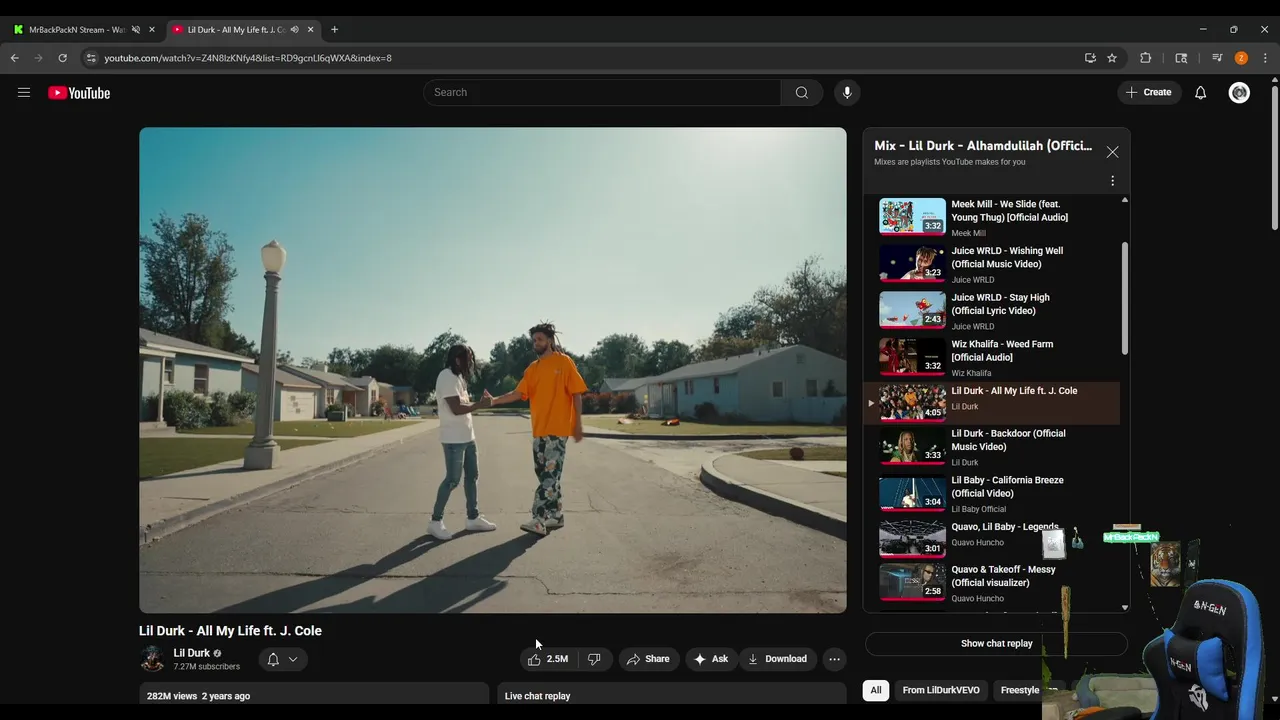Go back with browser back arrow
The image size is (1280, 720).
[x=15, y=58]
